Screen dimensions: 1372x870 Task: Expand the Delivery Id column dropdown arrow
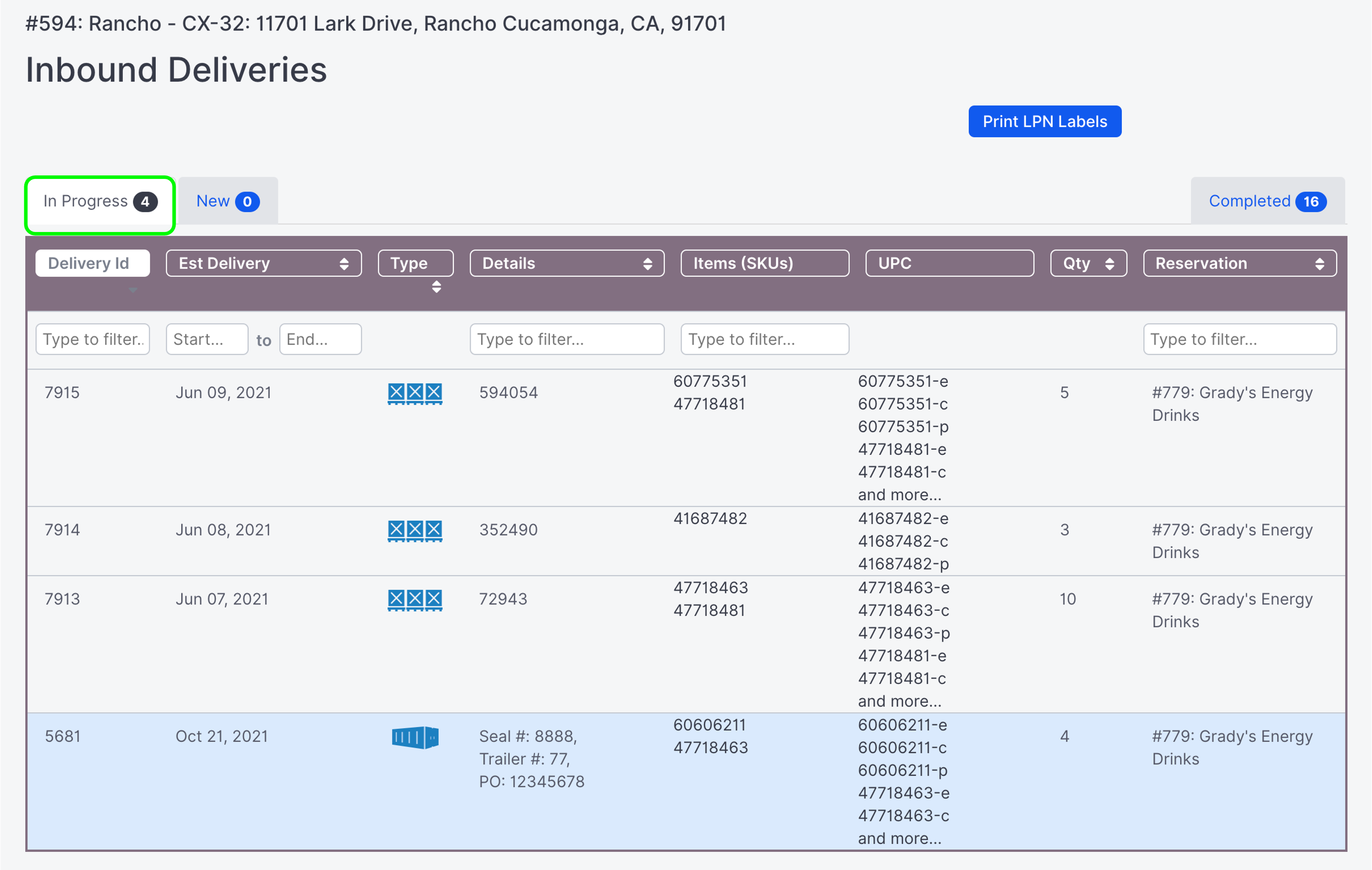pos(133,290)
